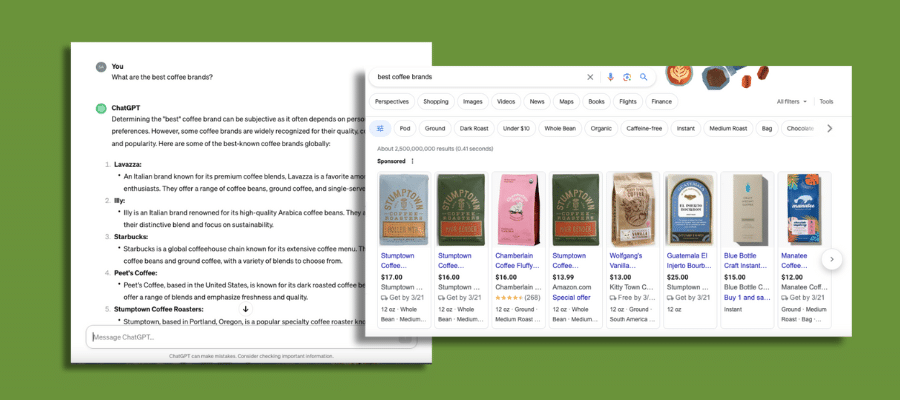Image resolution: width=900 pixels, height=400 pixels.
Task: Switch to Perspectives tab
Action: [x=391, y=102]
